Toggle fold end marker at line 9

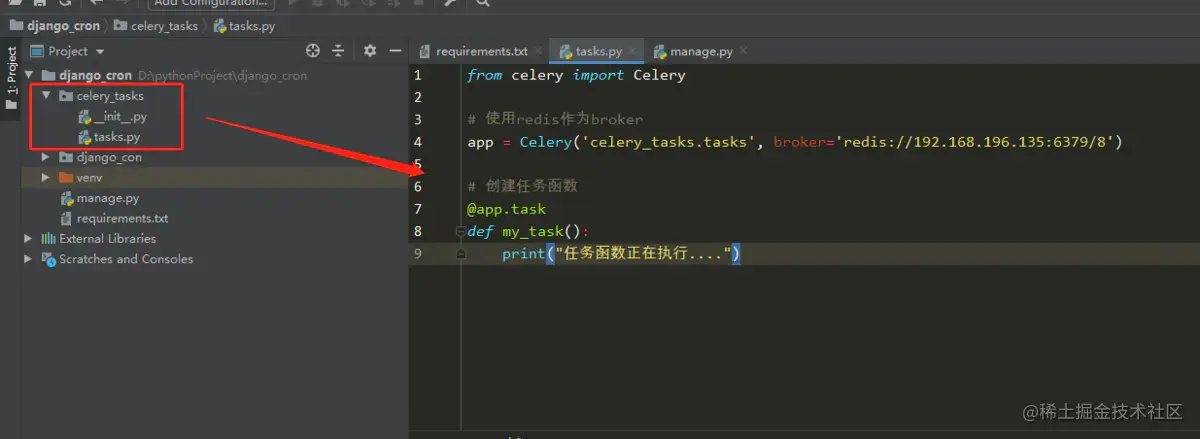point(461,254)
